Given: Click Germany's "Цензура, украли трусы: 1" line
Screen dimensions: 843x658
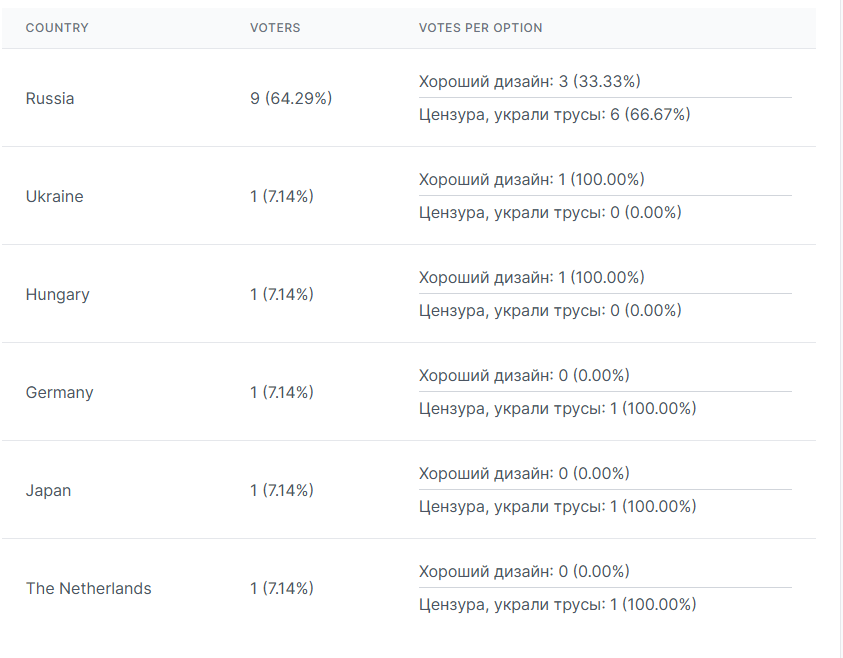Looking at the screenshot, I should (x=557, y=409).
